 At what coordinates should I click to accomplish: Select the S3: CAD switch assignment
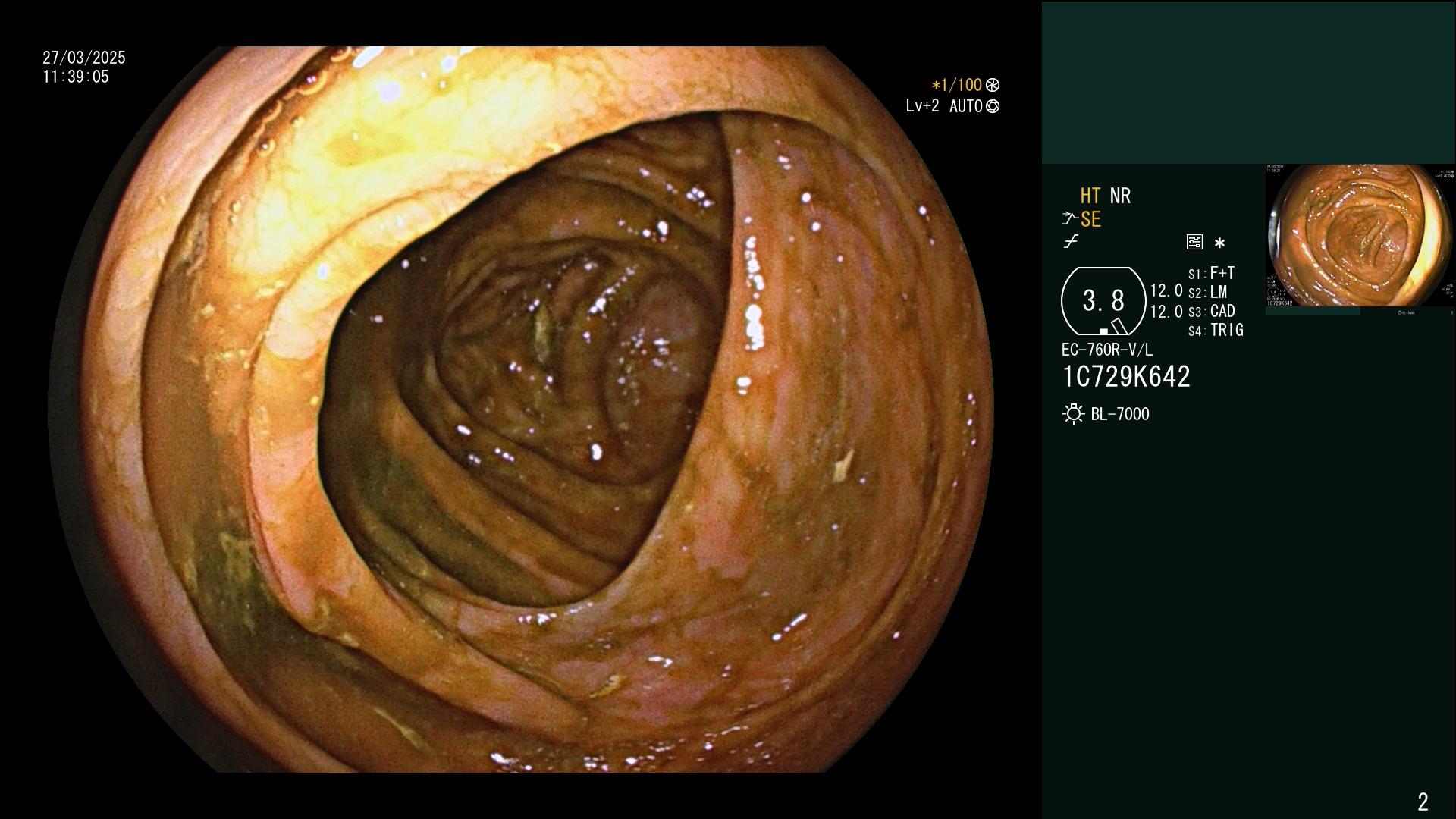coord(1212,311)
